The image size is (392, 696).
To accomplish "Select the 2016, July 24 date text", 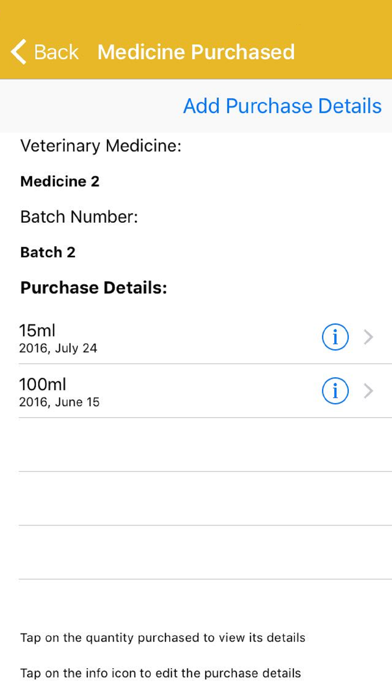I will (58, 348).
